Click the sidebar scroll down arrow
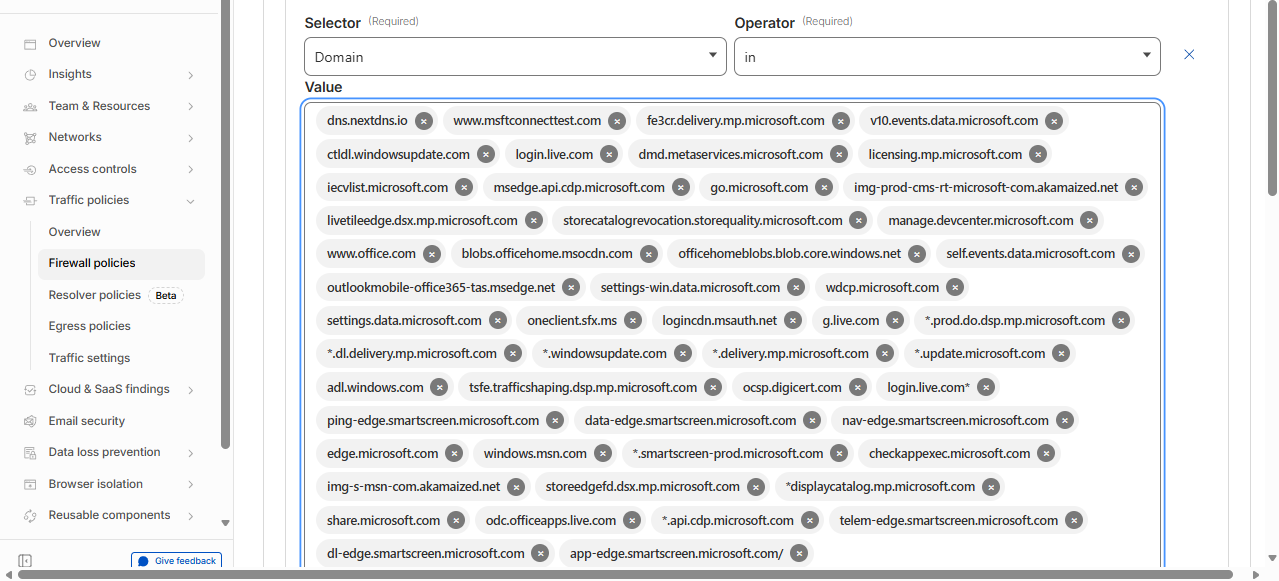This screenshot has height=581, width=1279. click(x=225, y=523)
